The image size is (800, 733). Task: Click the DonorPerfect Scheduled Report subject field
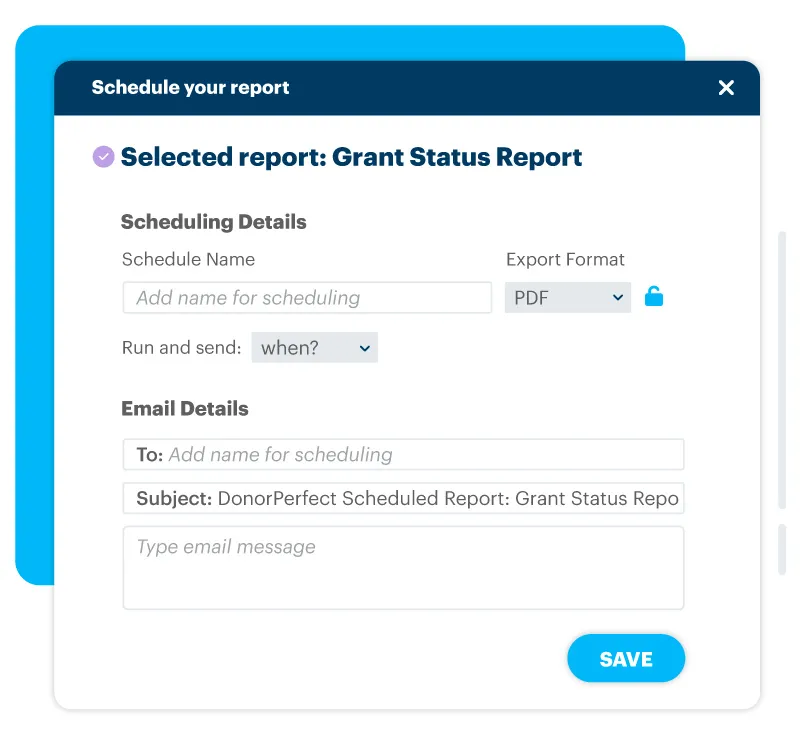[403, 498]
